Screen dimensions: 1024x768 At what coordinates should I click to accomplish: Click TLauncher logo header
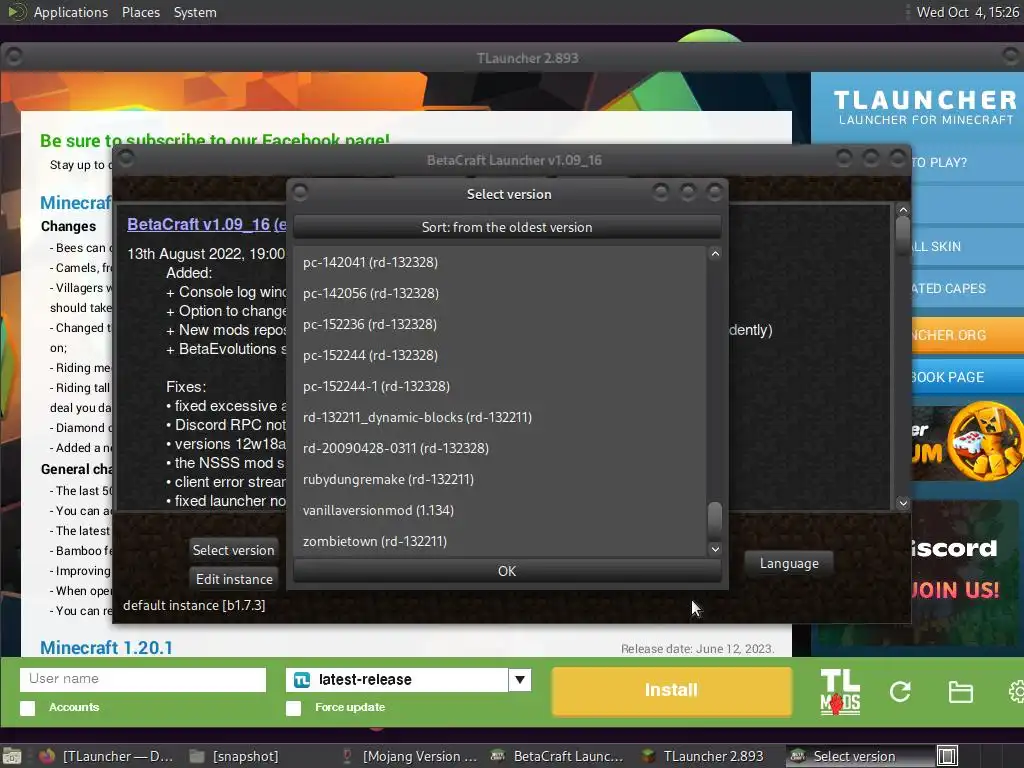925,107
